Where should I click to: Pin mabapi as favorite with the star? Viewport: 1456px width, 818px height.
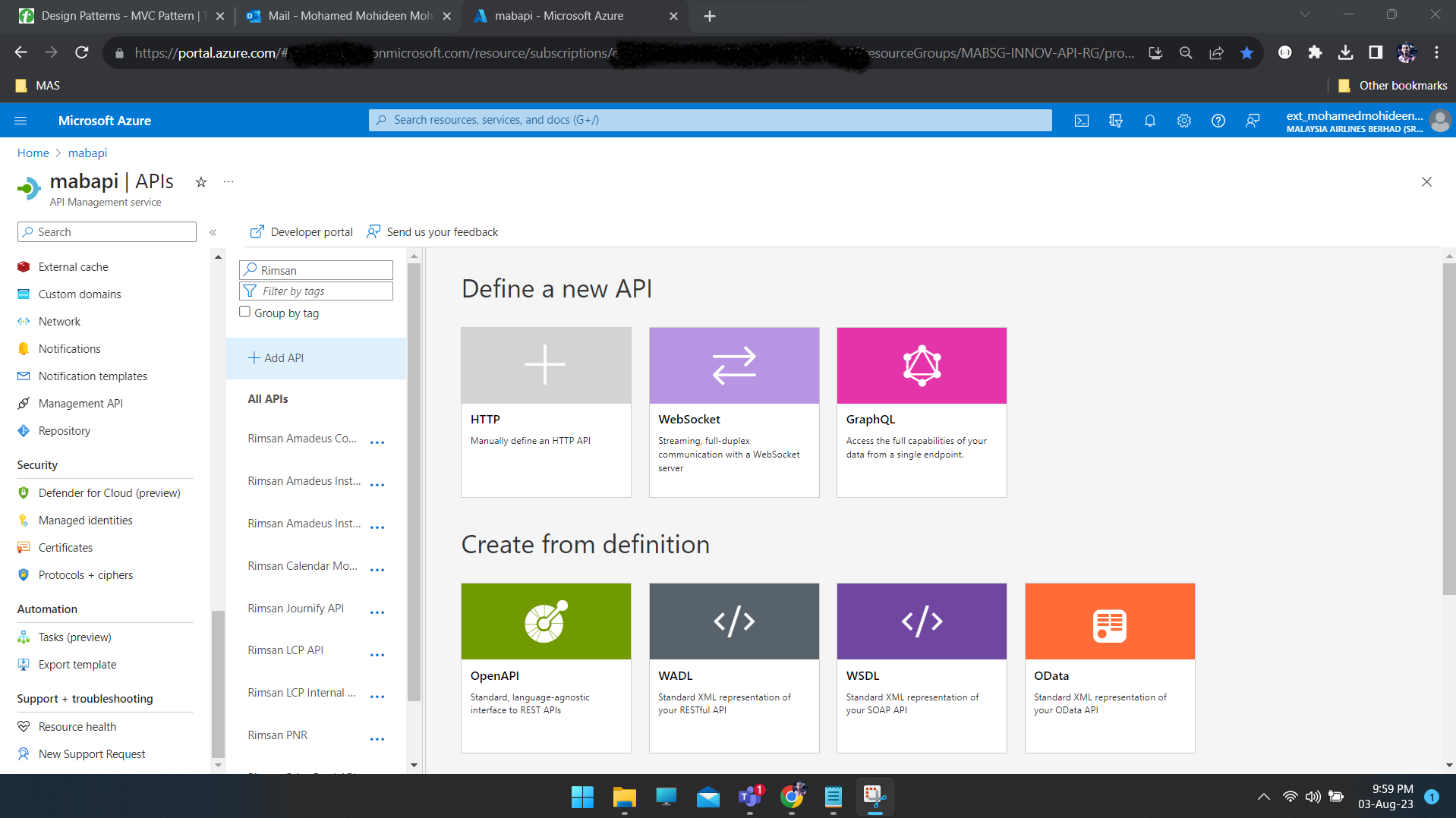[x=201, y=182]
